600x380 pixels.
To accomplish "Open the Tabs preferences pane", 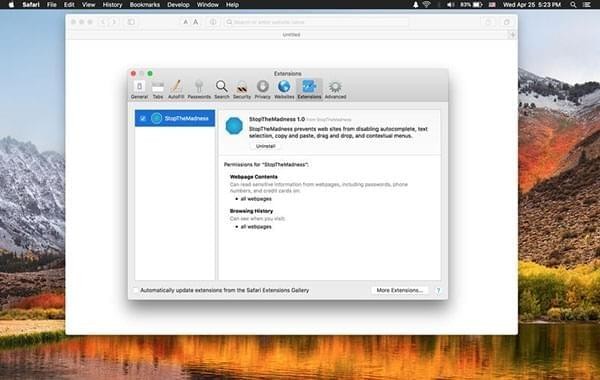I will [x=158, y=90].
